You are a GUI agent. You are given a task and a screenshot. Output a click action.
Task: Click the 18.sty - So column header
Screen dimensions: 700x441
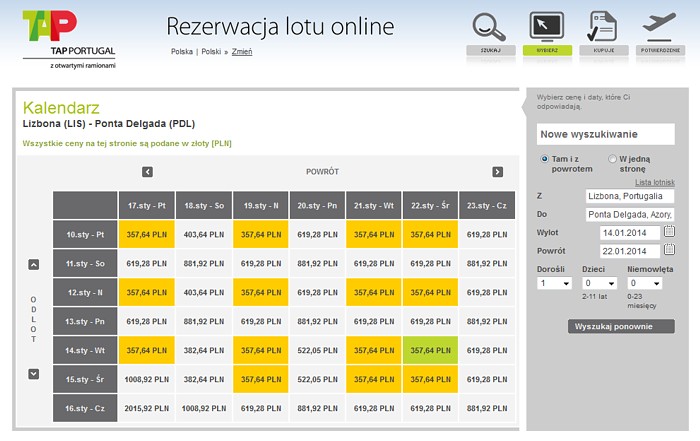[204, 205]
